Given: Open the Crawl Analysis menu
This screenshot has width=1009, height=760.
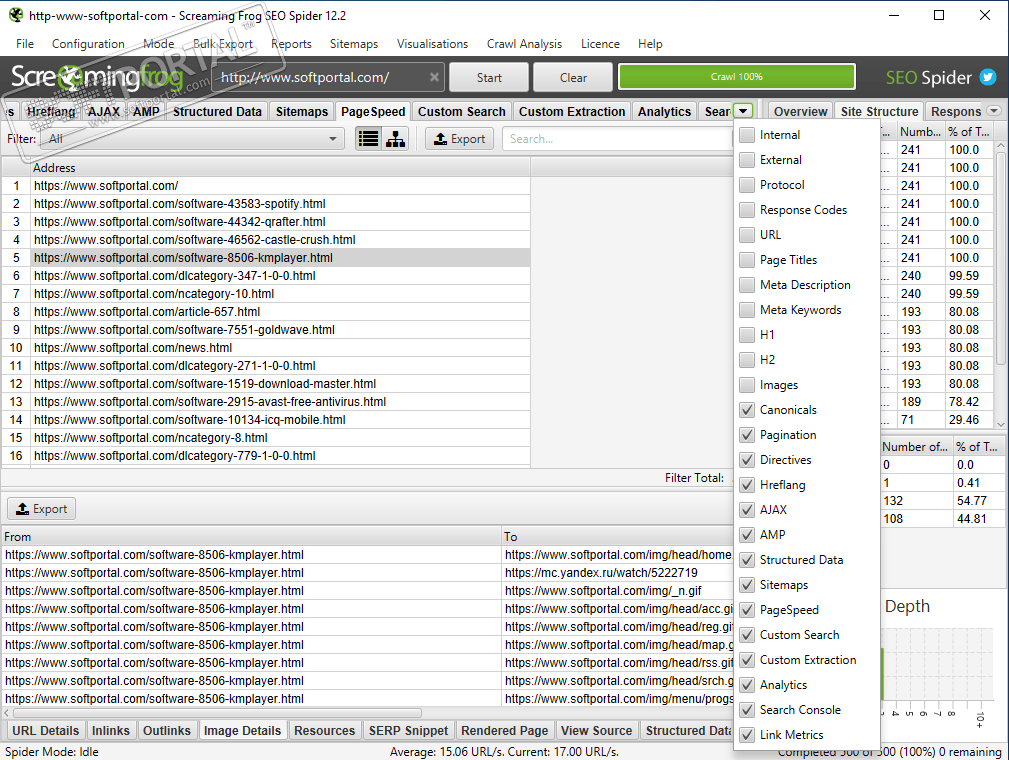Looking at the screenshot, I should click(x=524, y=44).
